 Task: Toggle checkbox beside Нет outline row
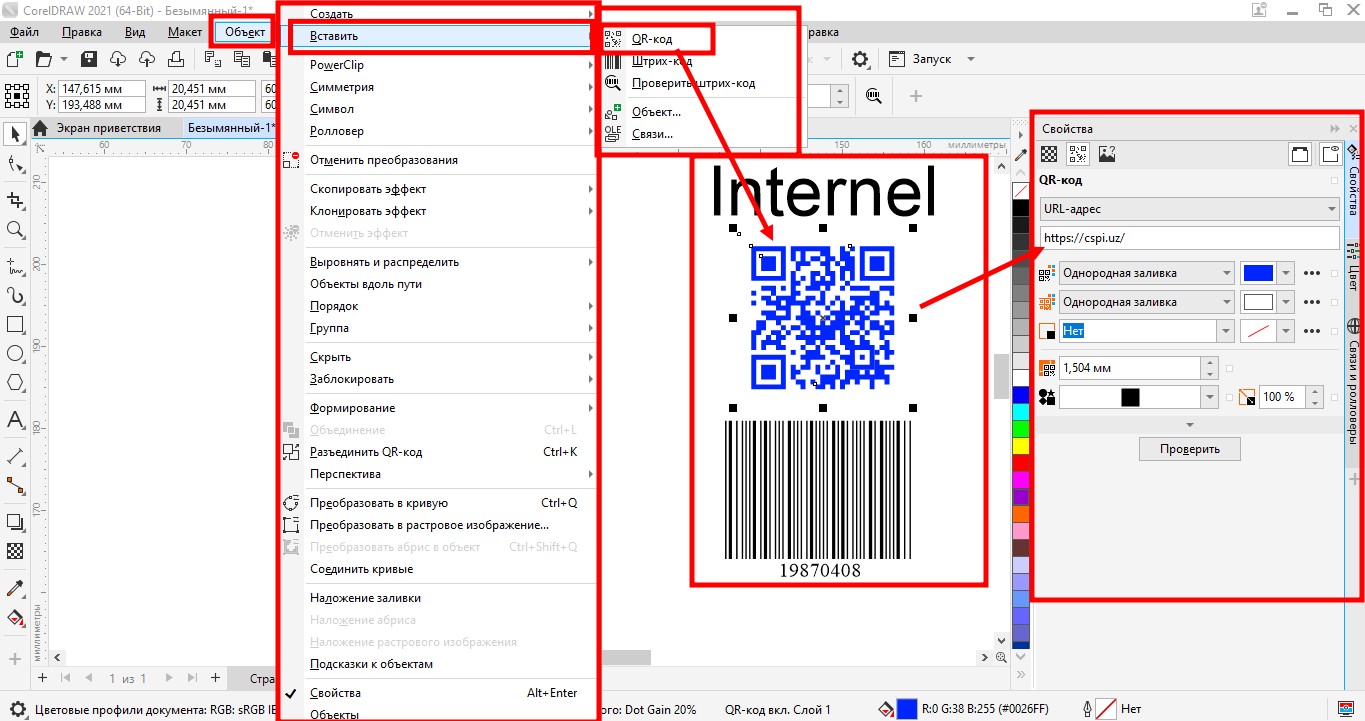[1334, 331]
